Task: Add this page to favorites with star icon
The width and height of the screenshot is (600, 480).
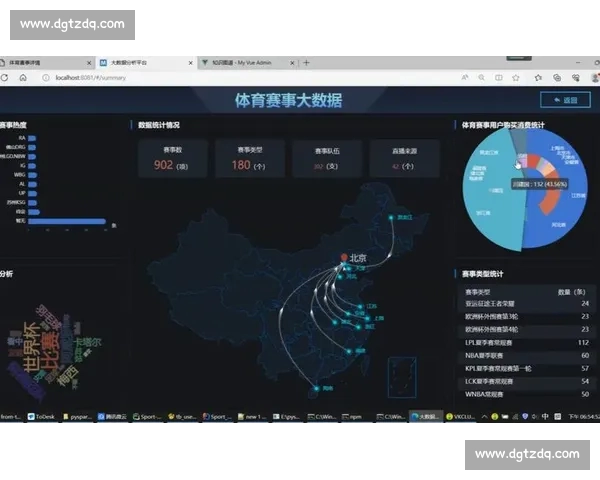Action: 516,78
